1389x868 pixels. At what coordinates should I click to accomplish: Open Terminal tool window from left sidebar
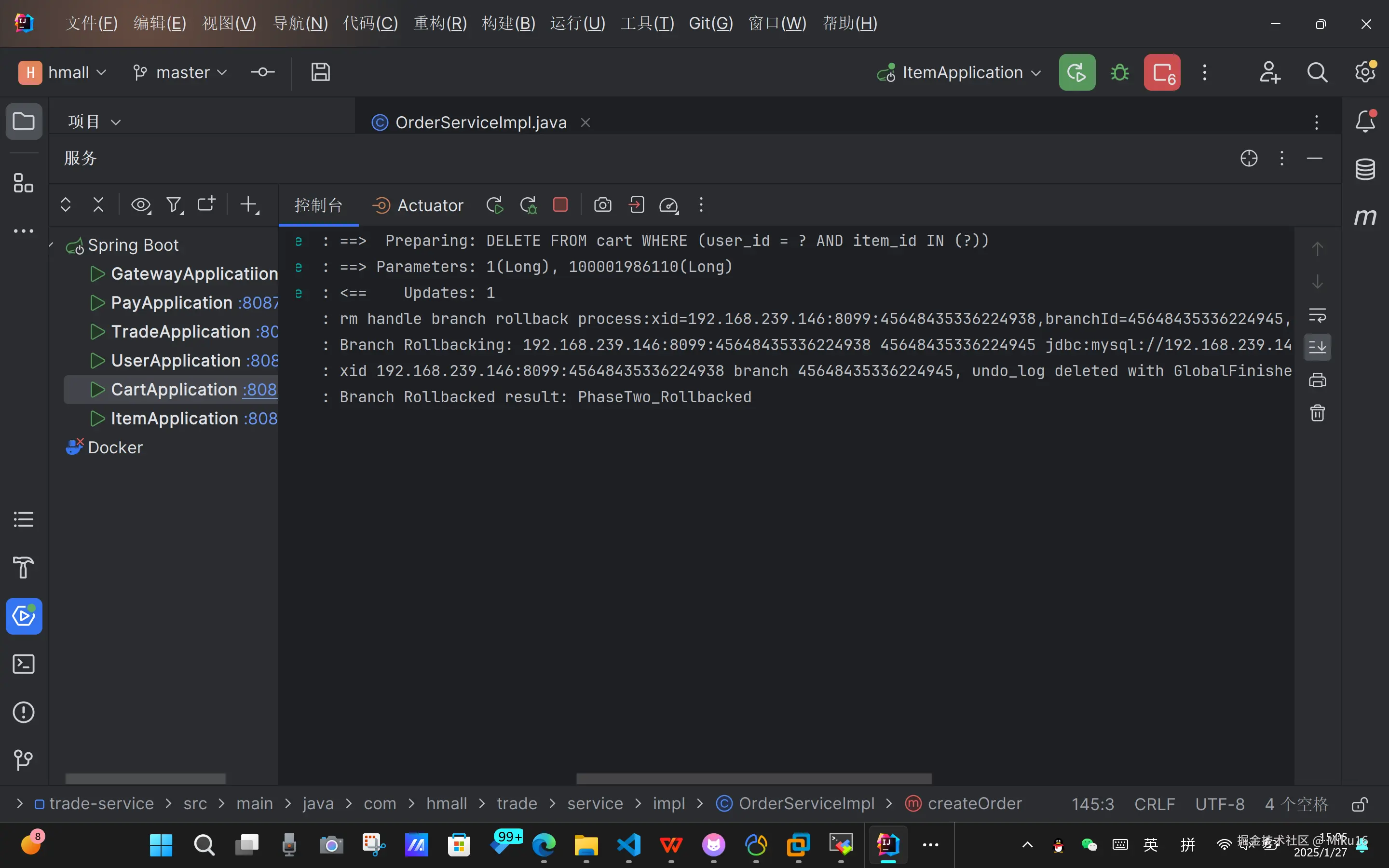[x=24, y=664]
